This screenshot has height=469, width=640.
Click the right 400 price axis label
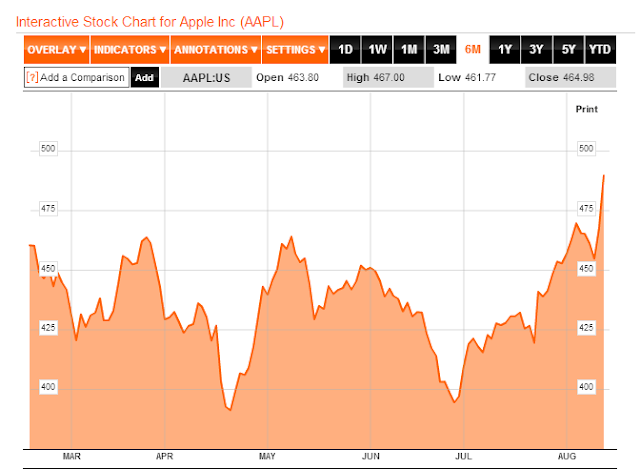click(x=586, y=387)
